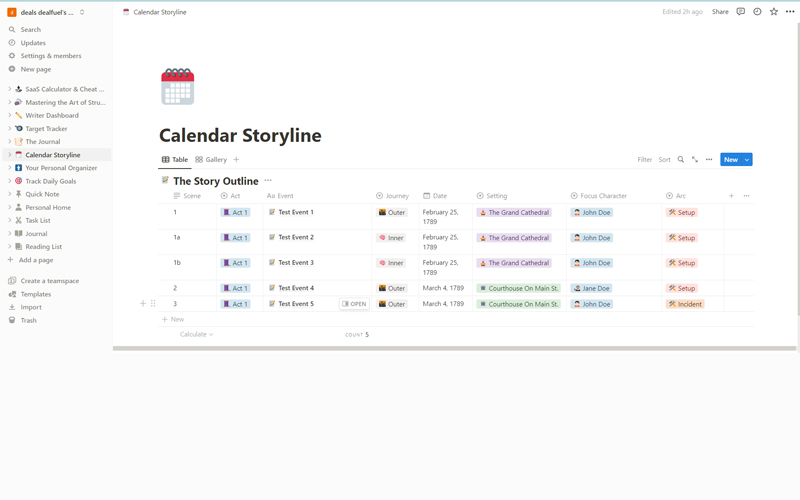Expand Calendar Storyline page toggle
800x500 pixels.
pyautogui.click(x=9, y=155)
